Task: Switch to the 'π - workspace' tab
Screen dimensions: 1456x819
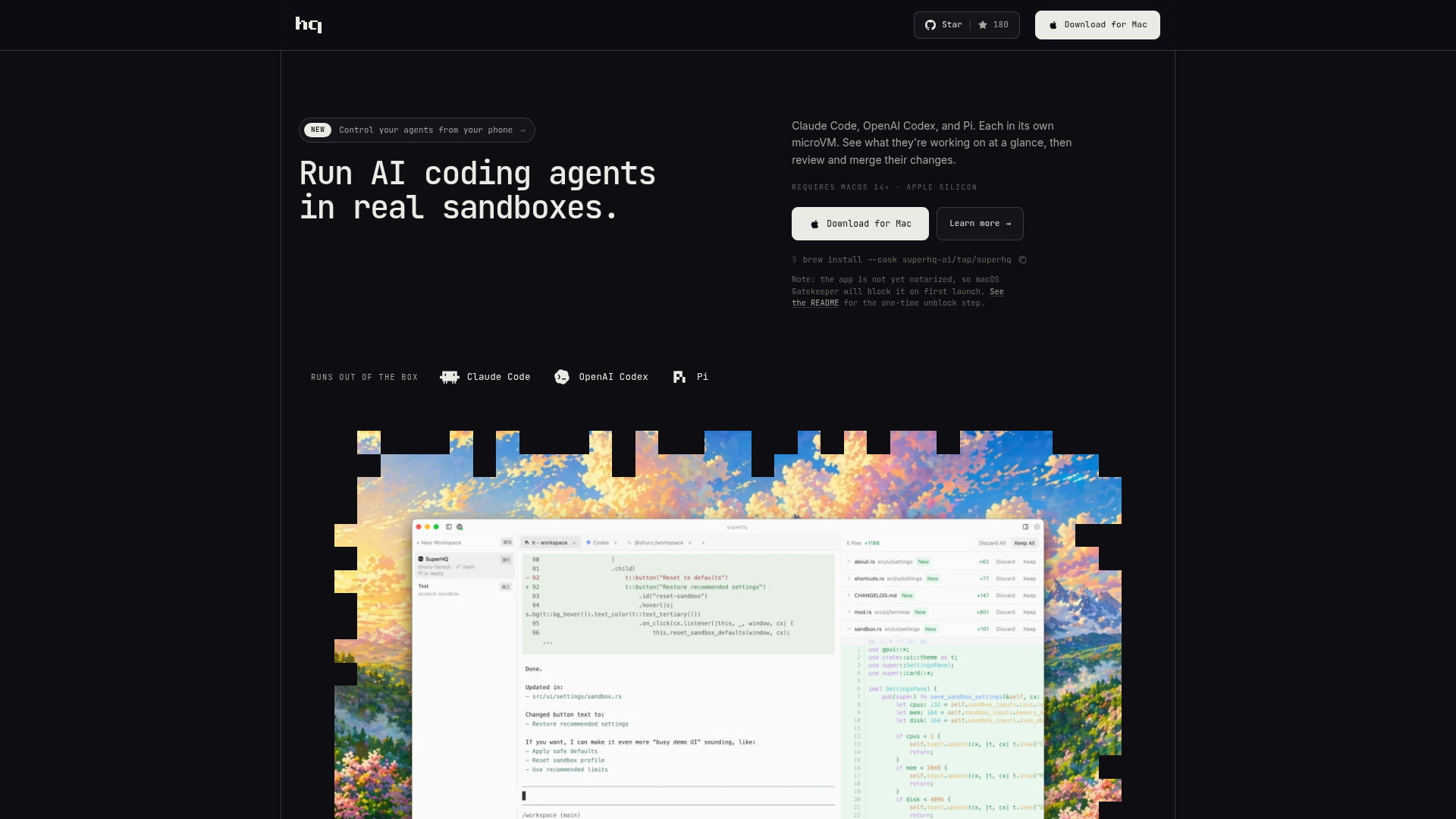Action: pyautogui.click(x=550, y=543)
